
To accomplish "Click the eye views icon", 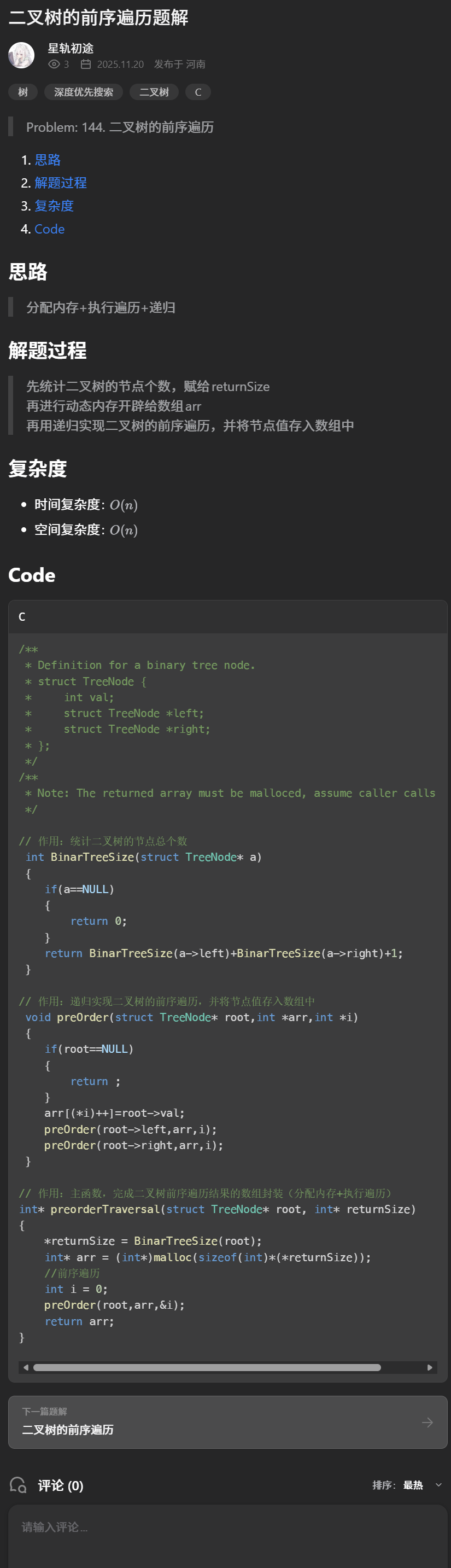I will point(54,65).
